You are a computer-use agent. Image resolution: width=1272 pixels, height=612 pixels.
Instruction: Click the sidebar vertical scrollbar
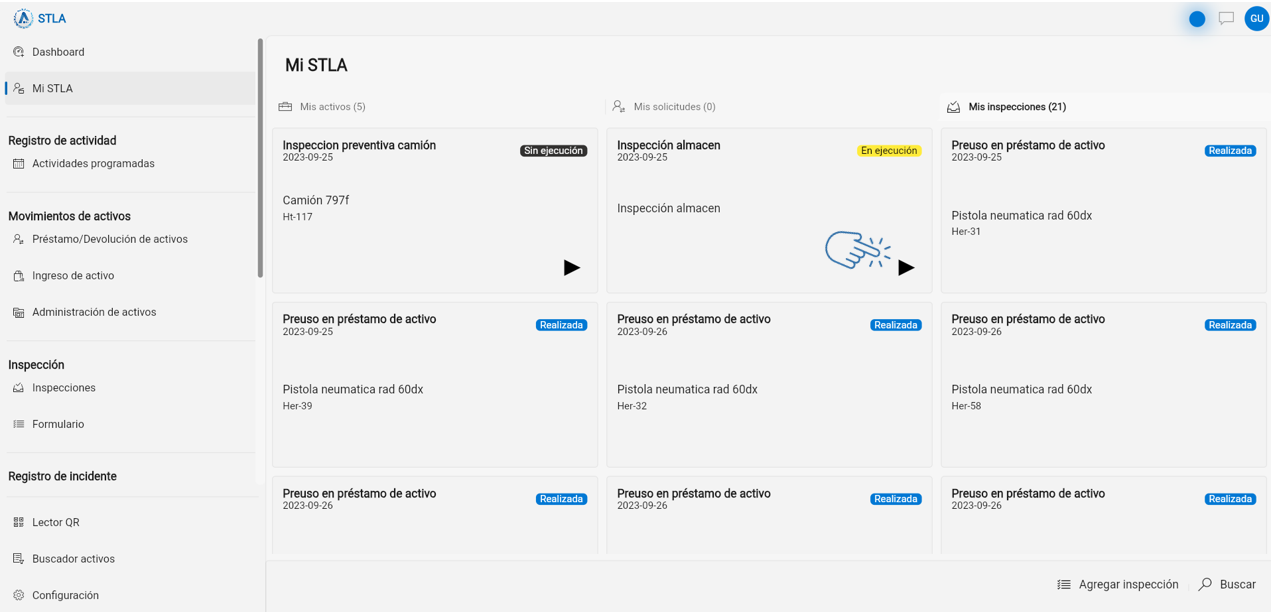pos(260,158)
